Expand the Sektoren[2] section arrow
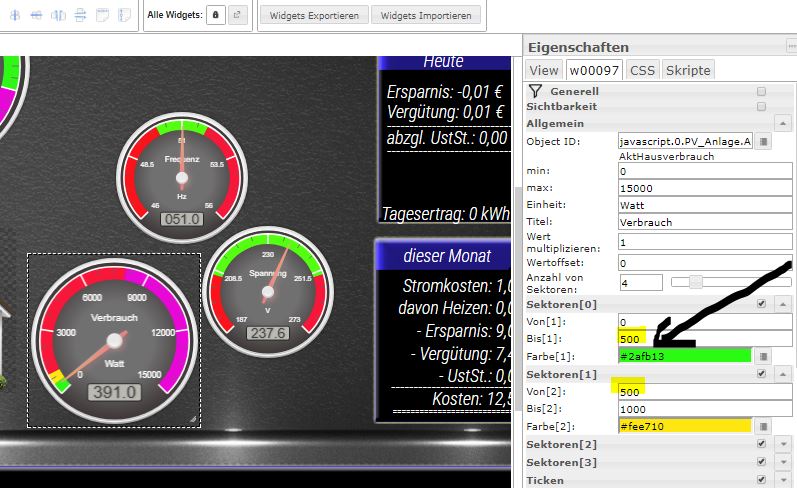 [783, 444]
